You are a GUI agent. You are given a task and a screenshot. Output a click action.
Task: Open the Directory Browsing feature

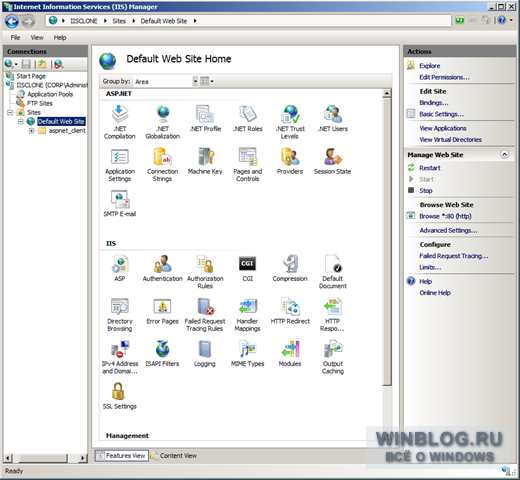(120, 315)
